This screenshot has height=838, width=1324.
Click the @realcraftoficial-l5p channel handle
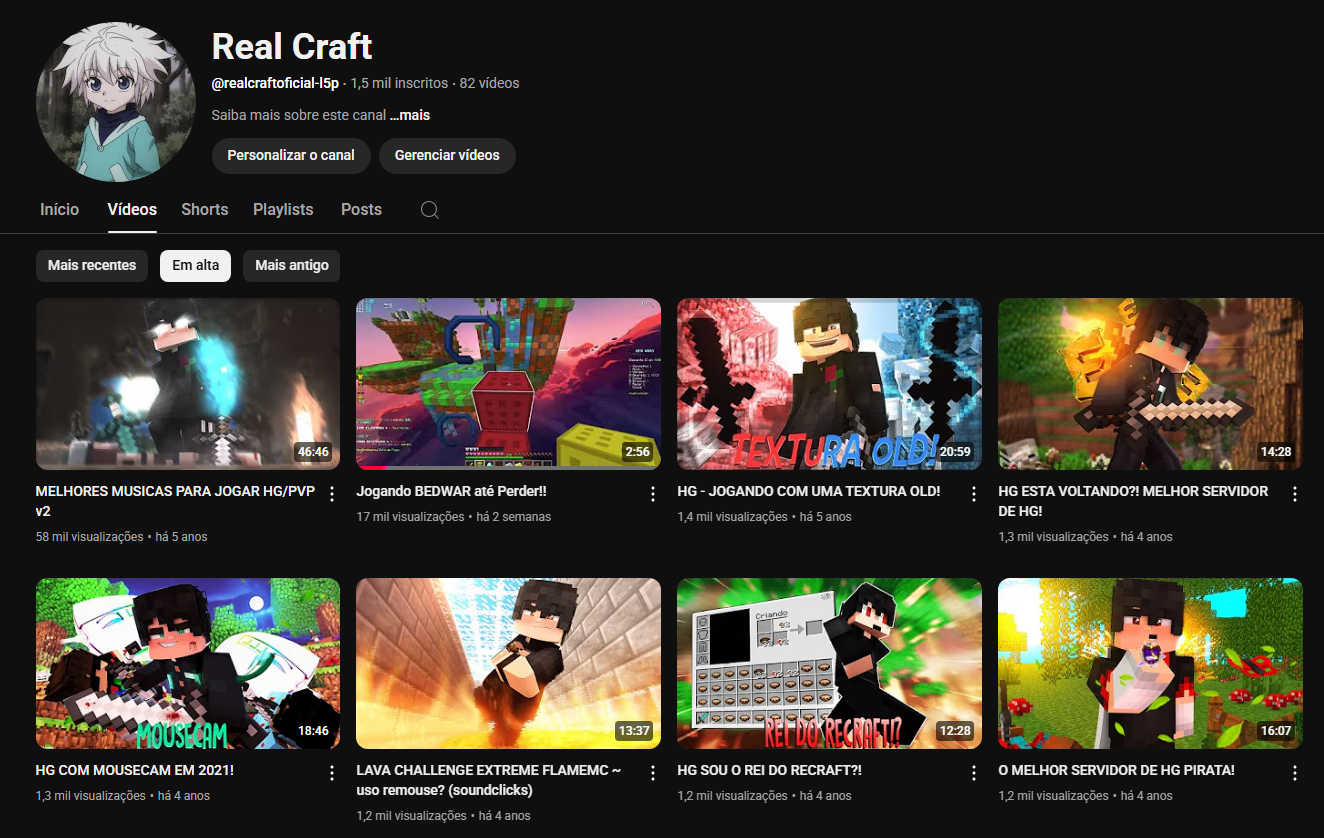point(275,83)
